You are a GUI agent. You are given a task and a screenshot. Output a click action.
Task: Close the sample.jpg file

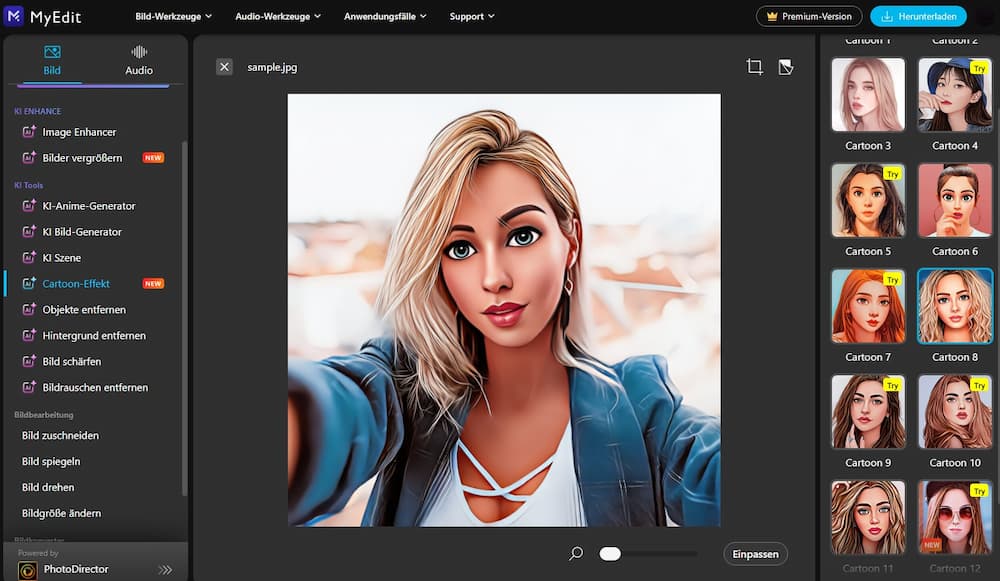[x=224, y=67]
